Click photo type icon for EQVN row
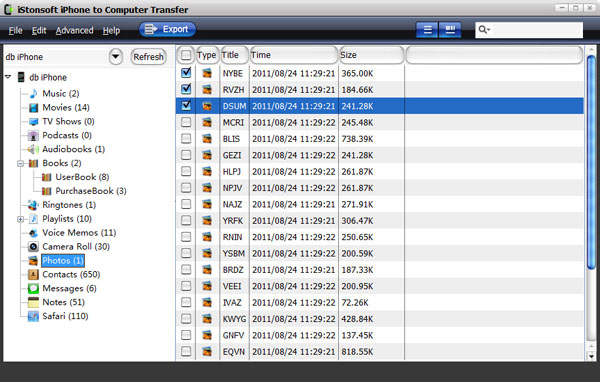This screenshot has width=600, height=382. tap(207, 351)
